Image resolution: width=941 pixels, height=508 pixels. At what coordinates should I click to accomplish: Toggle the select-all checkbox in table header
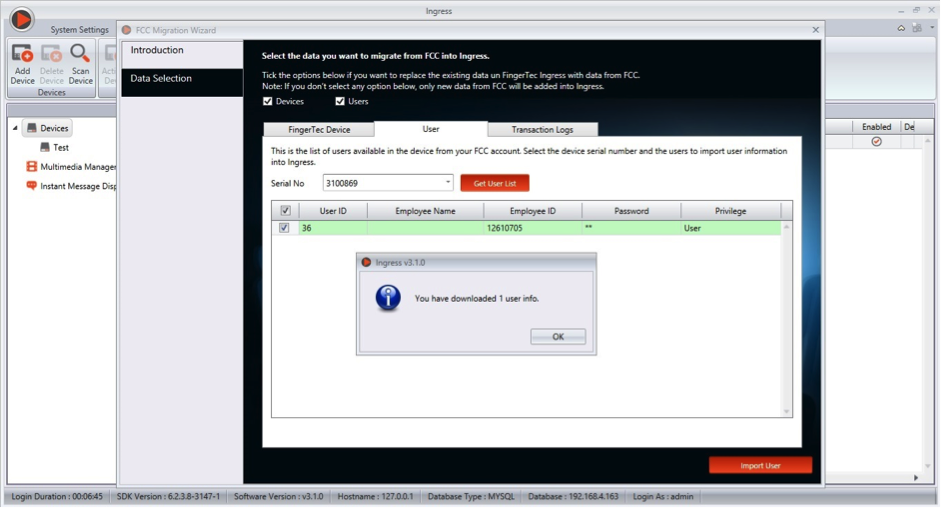(285, 211)
